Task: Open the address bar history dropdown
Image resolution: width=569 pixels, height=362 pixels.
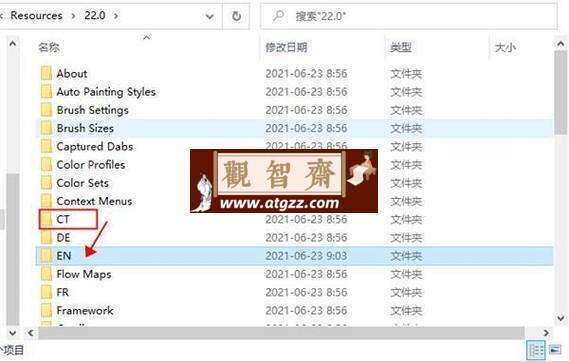Action: 209,16
